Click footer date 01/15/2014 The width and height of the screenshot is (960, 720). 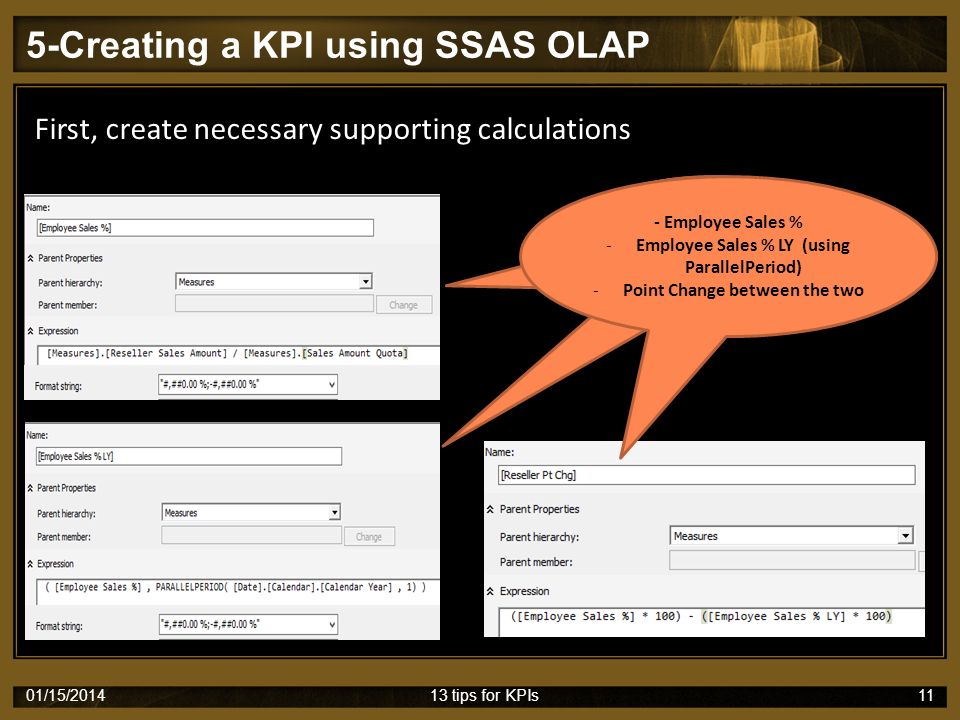pyautogui.click(x=66, y=696)
